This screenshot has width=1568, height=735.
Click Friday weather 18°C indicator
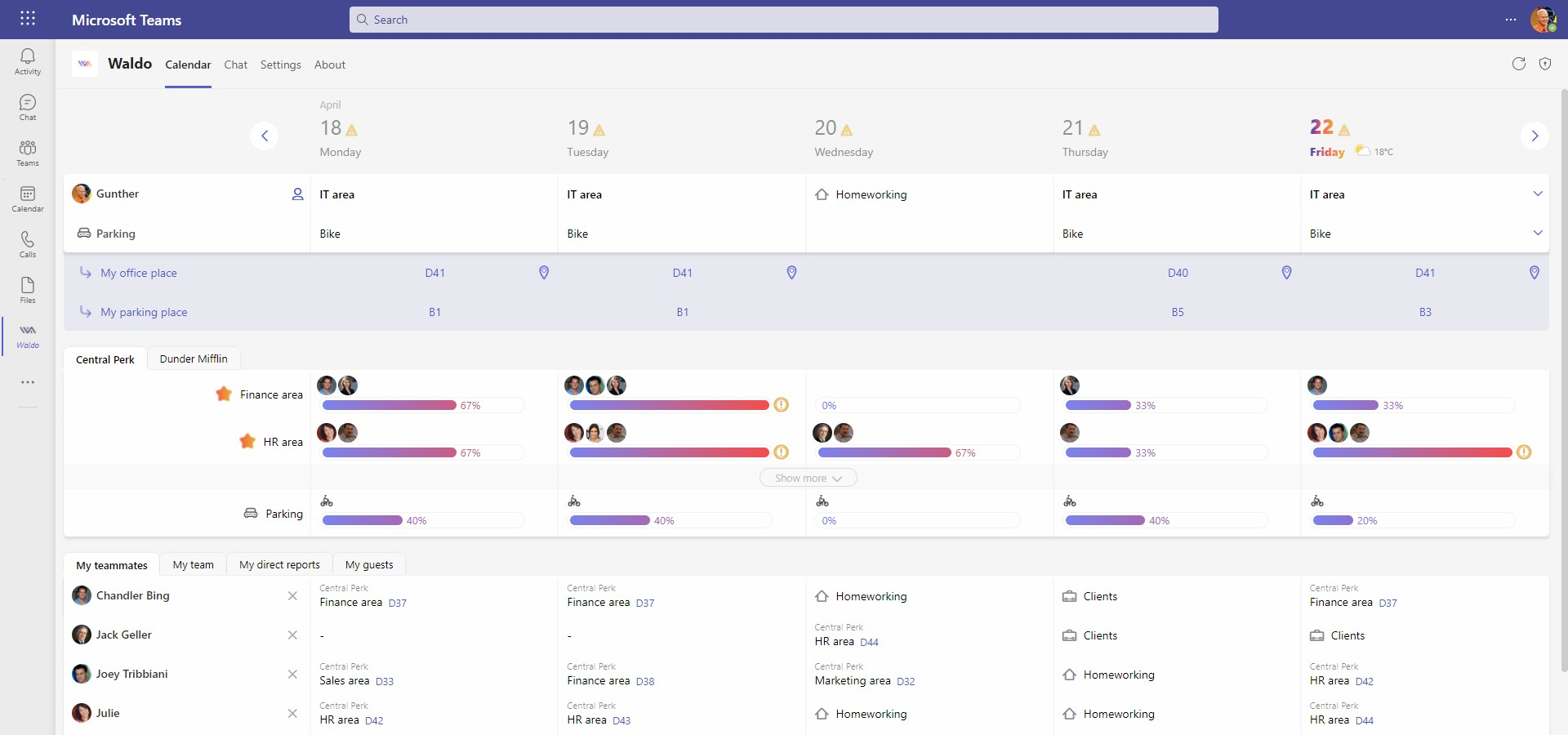(x=1374, y=151)
